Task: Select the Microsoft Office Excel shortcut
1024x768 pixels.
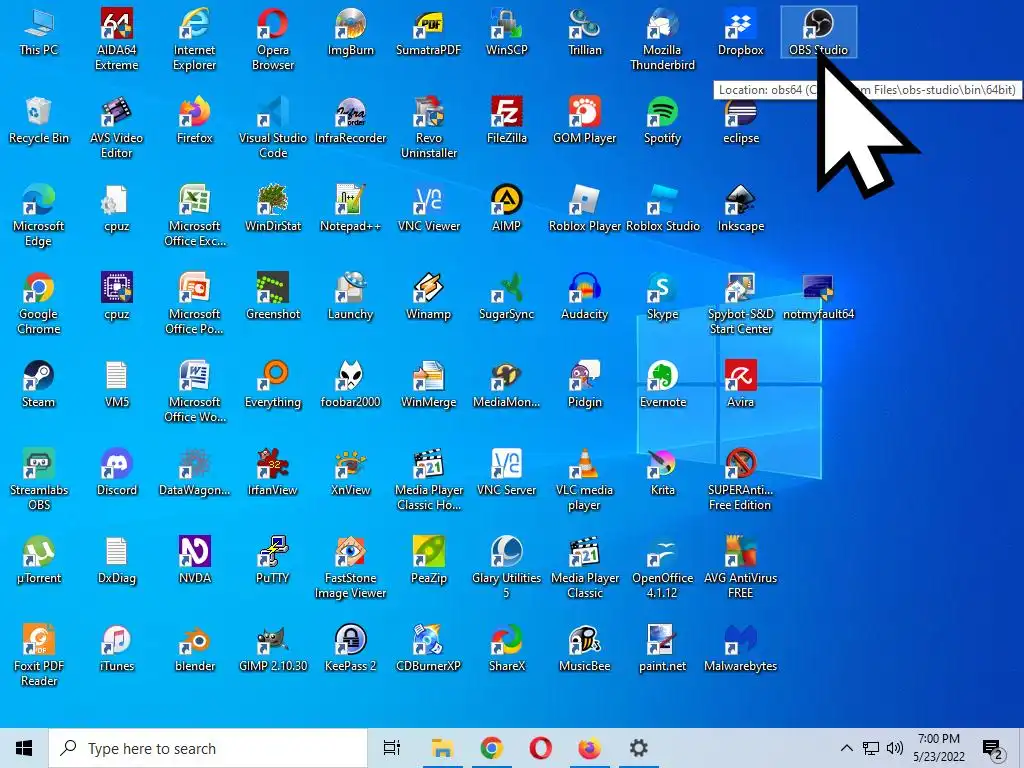Action: point(195,216)
